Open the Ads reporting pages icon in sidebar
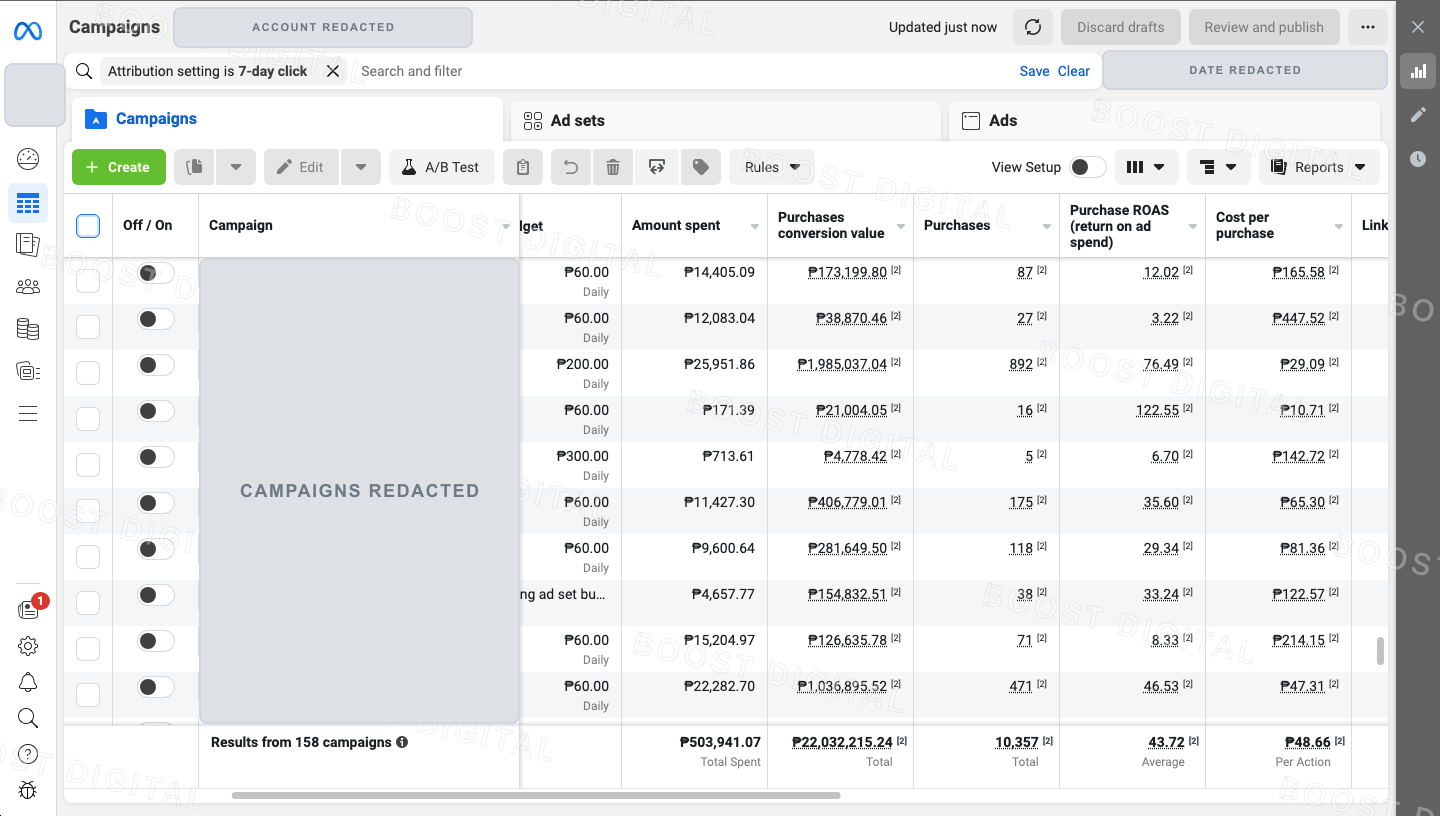1440x816 pixels. [x=28, y=244]
